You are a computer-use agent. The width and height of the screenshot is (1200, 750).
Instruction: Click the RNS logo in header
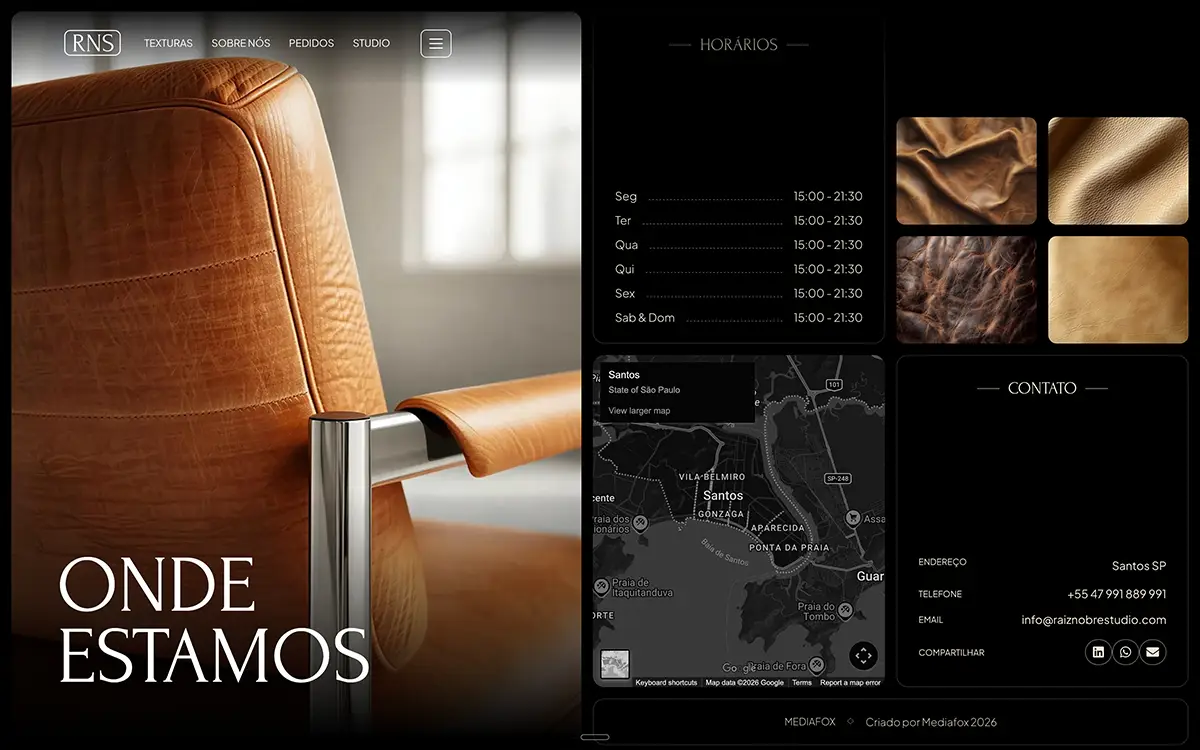coord(92,43)
